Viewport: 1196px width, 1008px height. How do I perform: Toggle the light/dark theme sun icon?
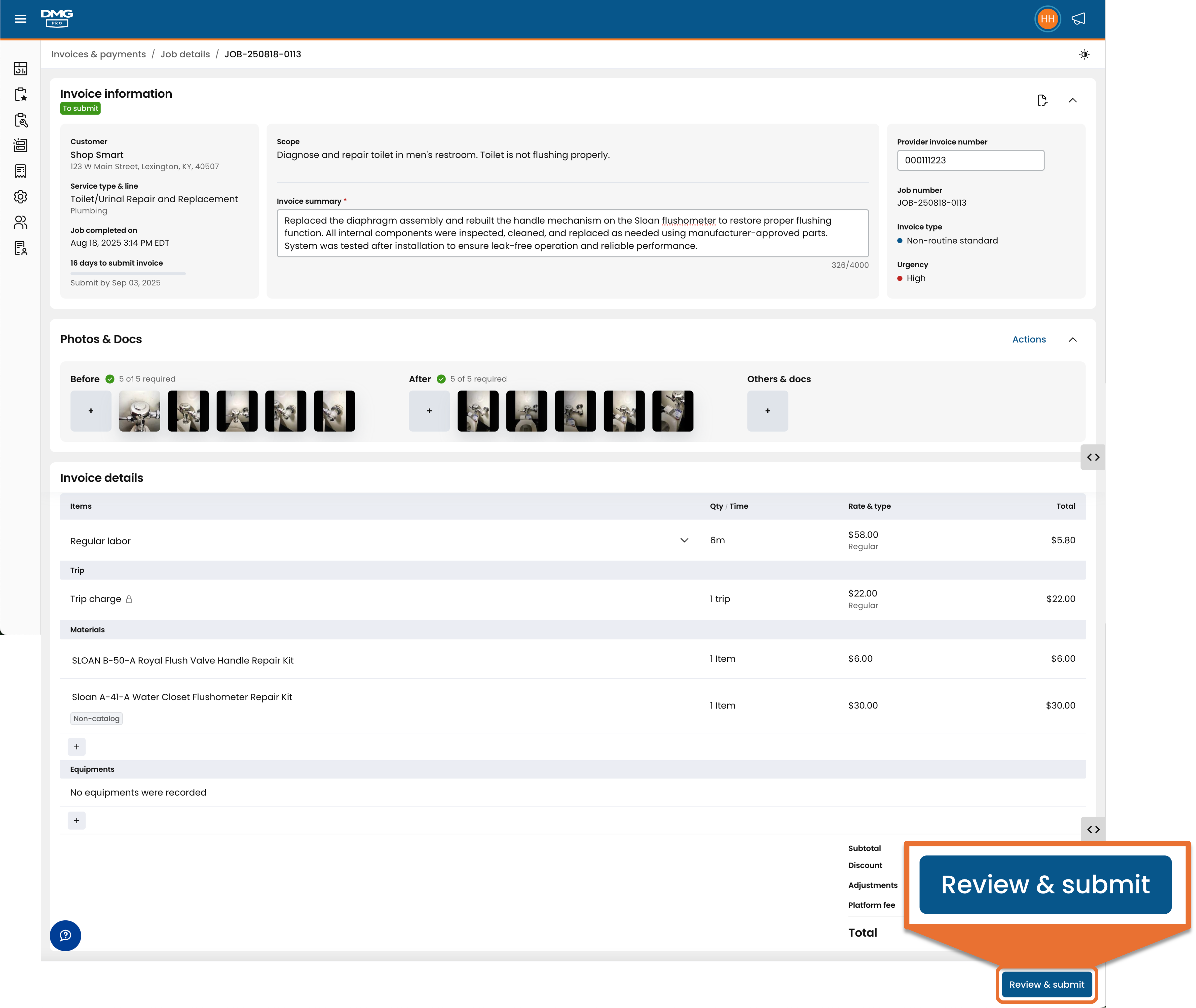click(1083, 54)
